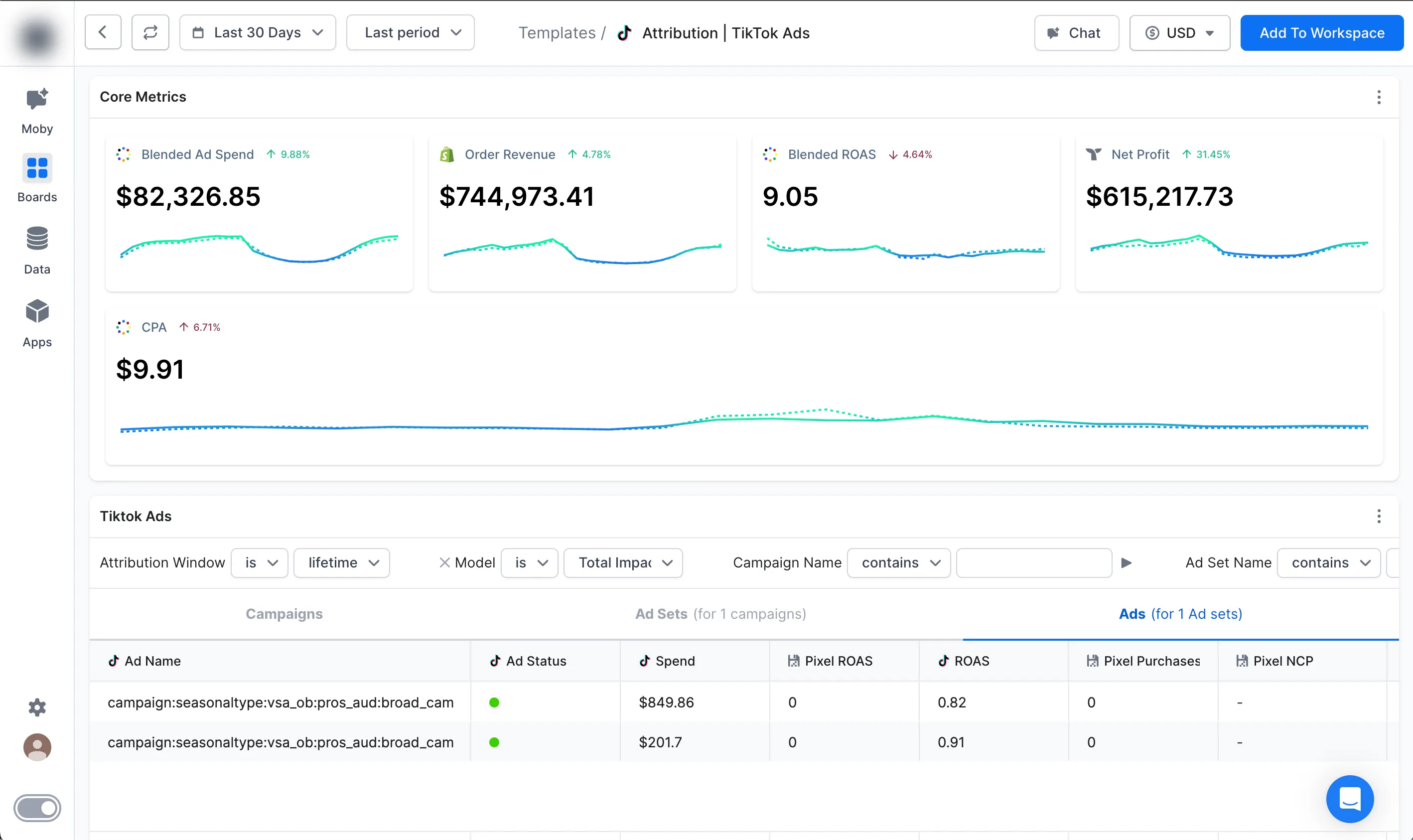This screenshot has width=1413, height=840.
Task: Click the filter scroll-right arrow
Action: pos(1126,562)
